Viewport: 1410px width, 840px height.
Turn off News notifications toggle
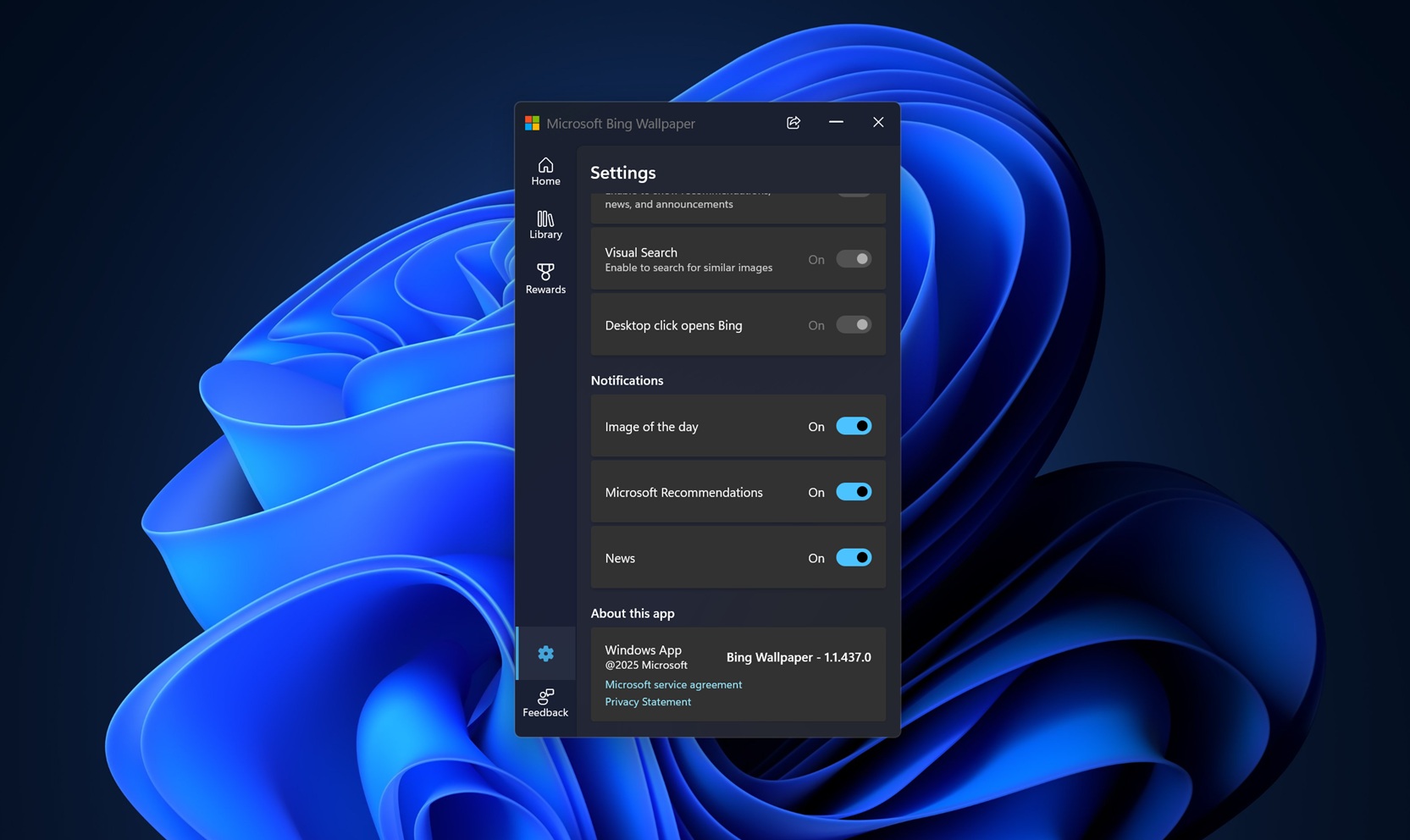853,557
